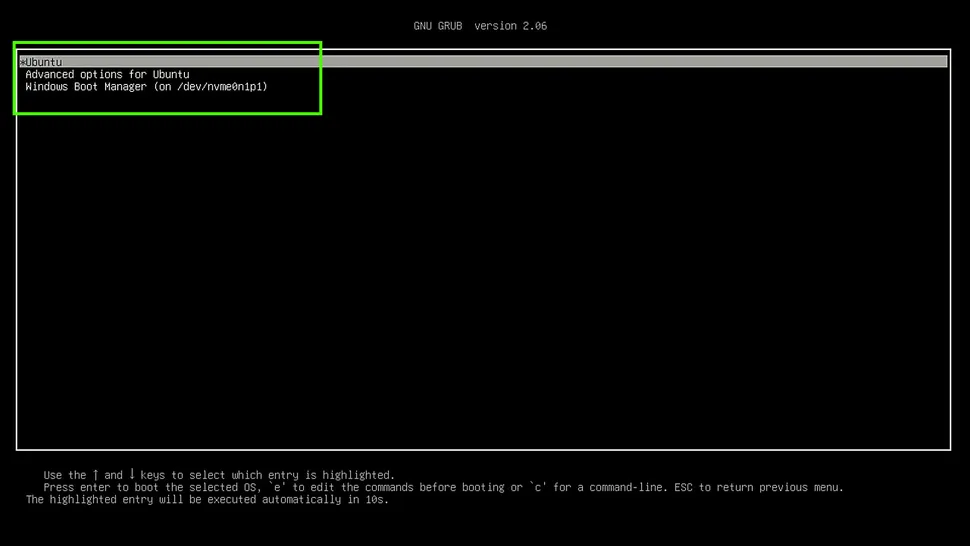Screen dimensions: 970x546
Task: Click the up arrow symbol in help text
Action: 96,475
